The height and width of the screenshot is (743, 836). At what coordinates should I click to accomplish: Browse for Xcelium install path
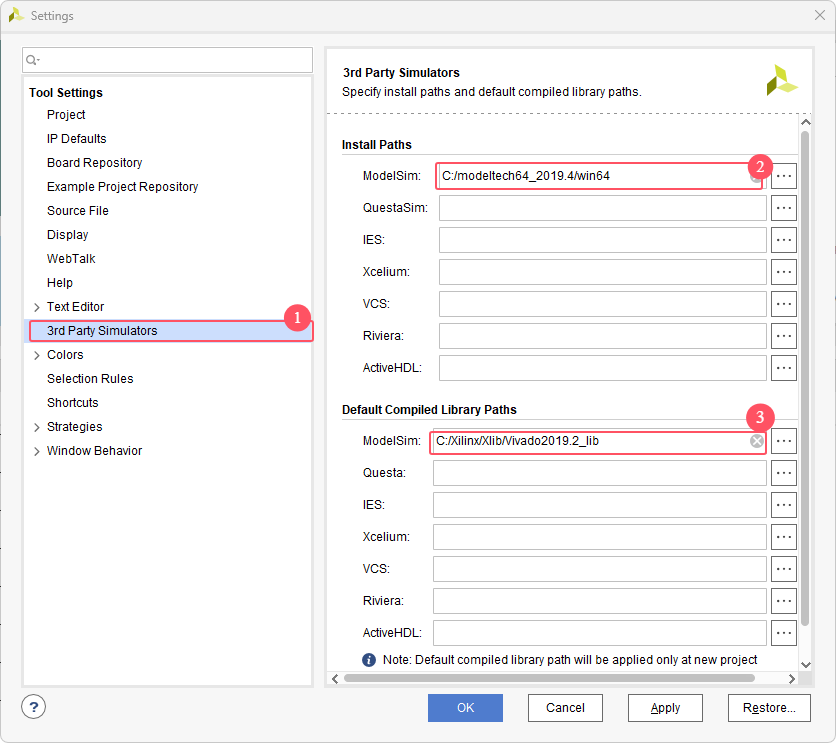click(x=783, y=272)
